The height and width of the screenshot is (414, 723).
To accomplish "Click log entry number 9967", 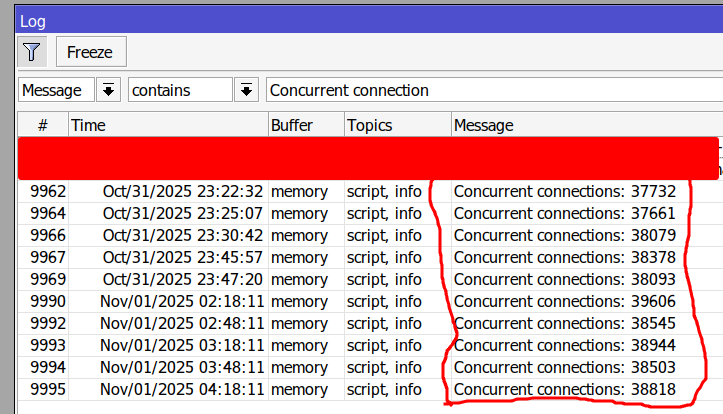I will click(48, 257).
